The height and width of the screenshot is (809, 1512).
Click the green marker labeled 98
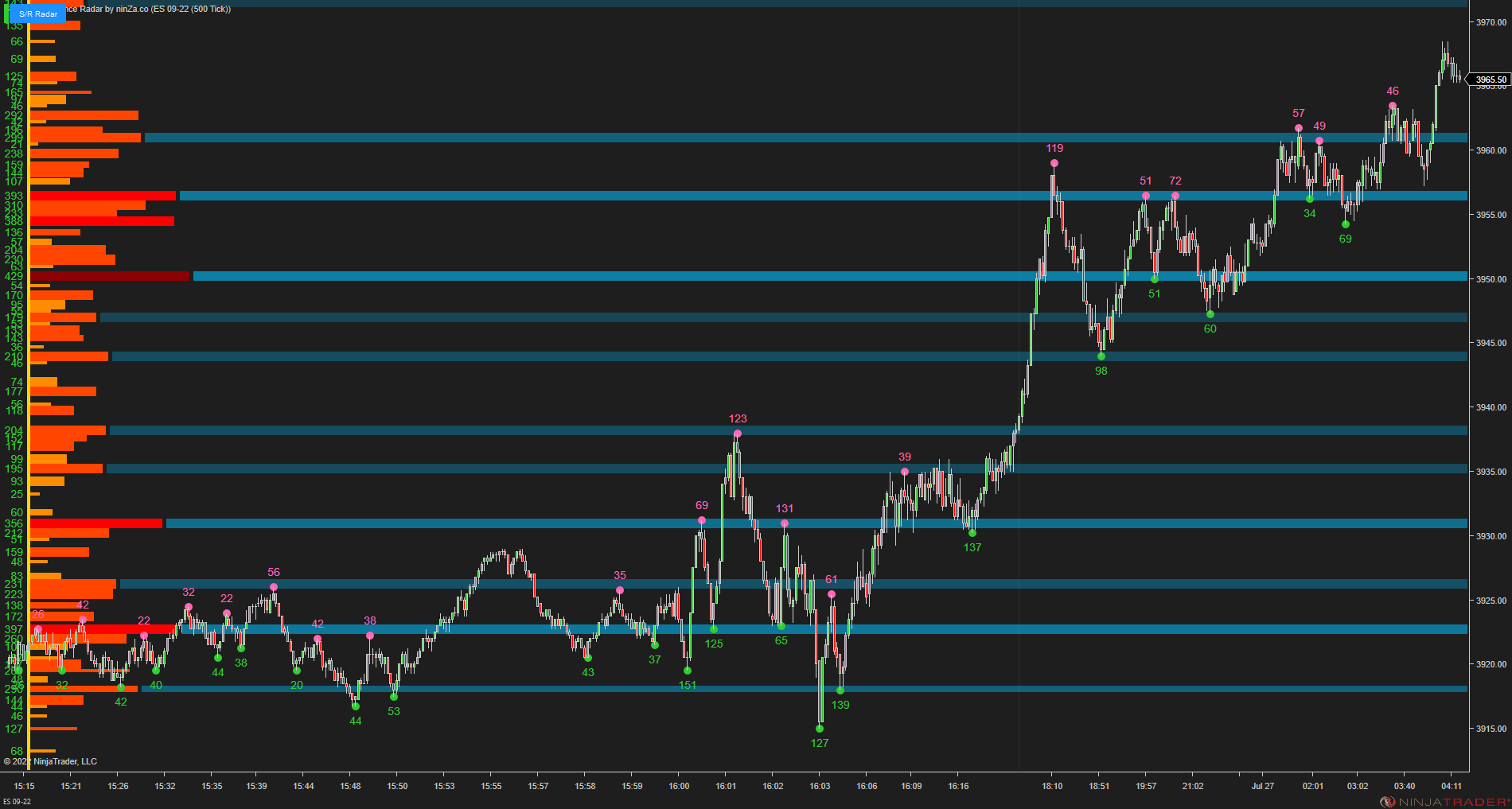pos(1101,356)
